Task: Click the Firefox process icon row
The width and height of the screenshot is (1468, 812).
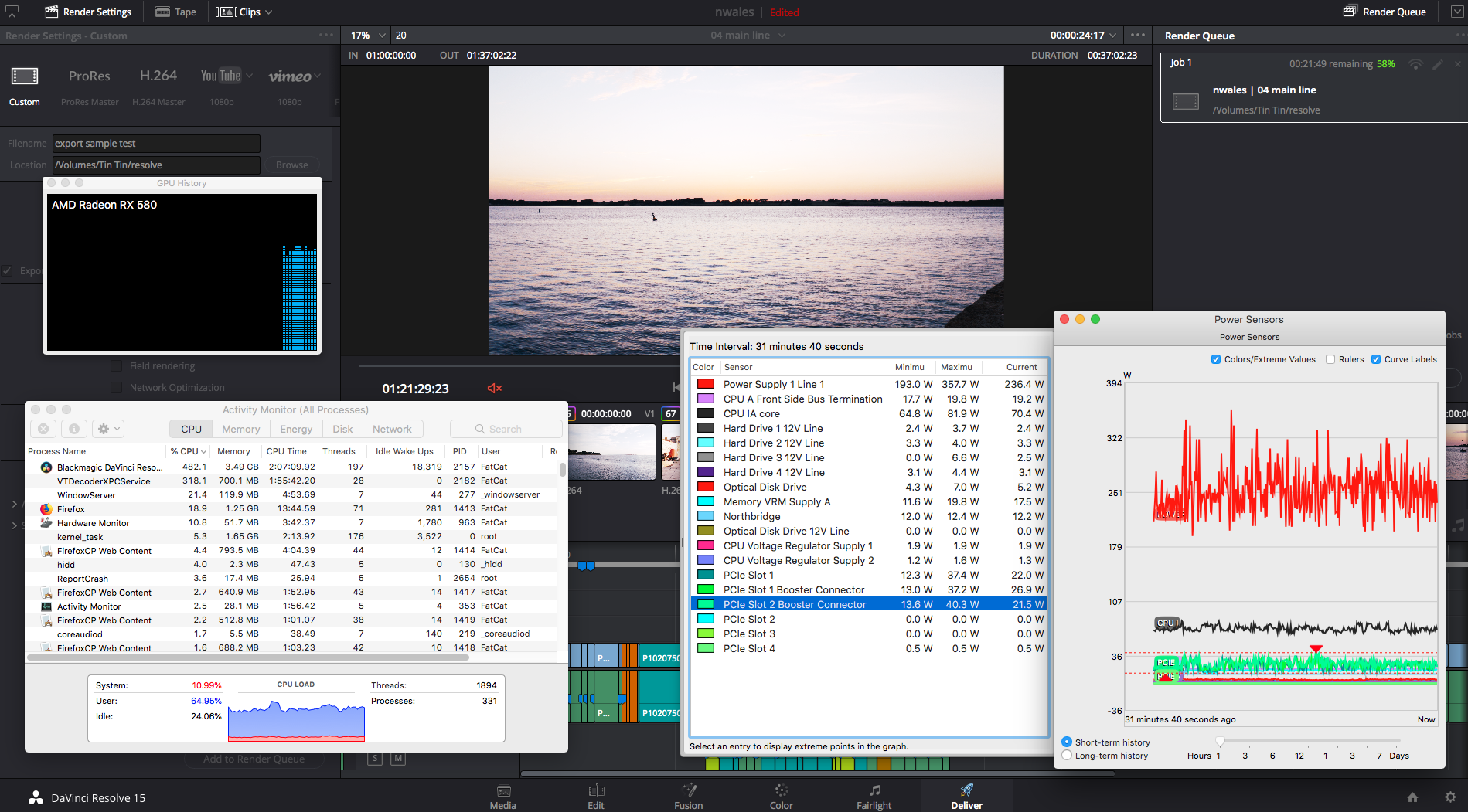Action: tap(46, 509)
